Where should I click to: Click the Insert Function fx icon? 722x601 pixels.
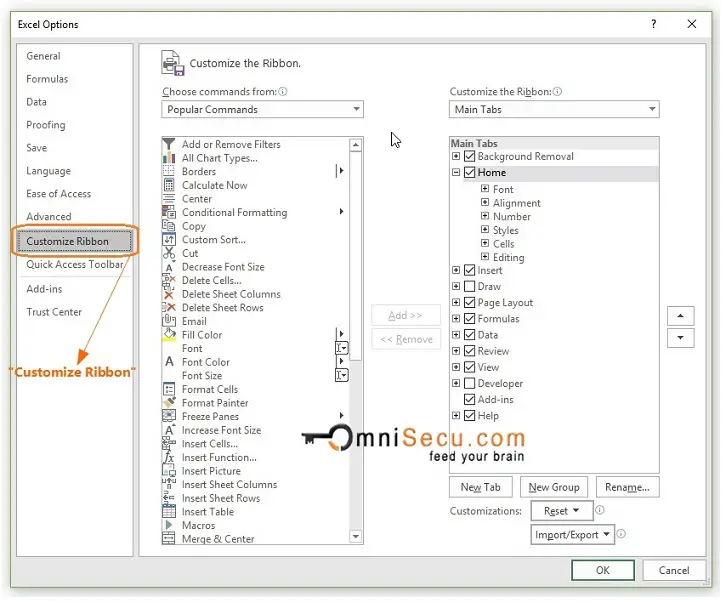point(169,457)
